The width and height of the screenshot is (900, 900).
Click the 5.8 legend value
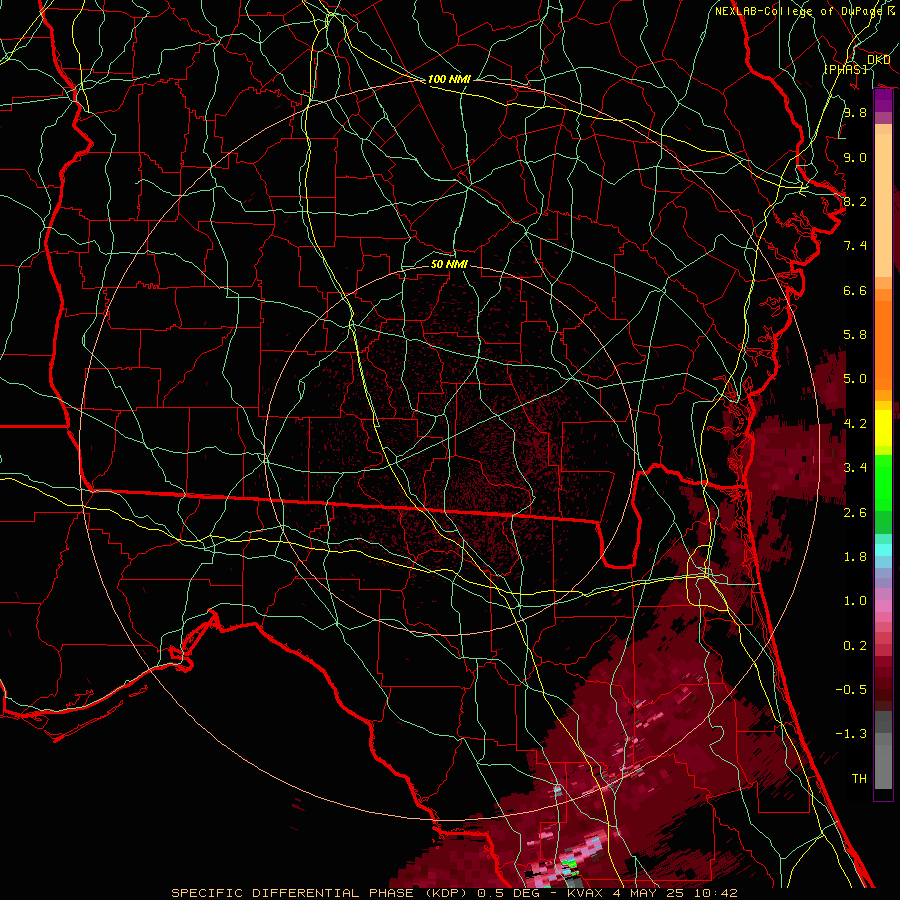tap(855, 335)
